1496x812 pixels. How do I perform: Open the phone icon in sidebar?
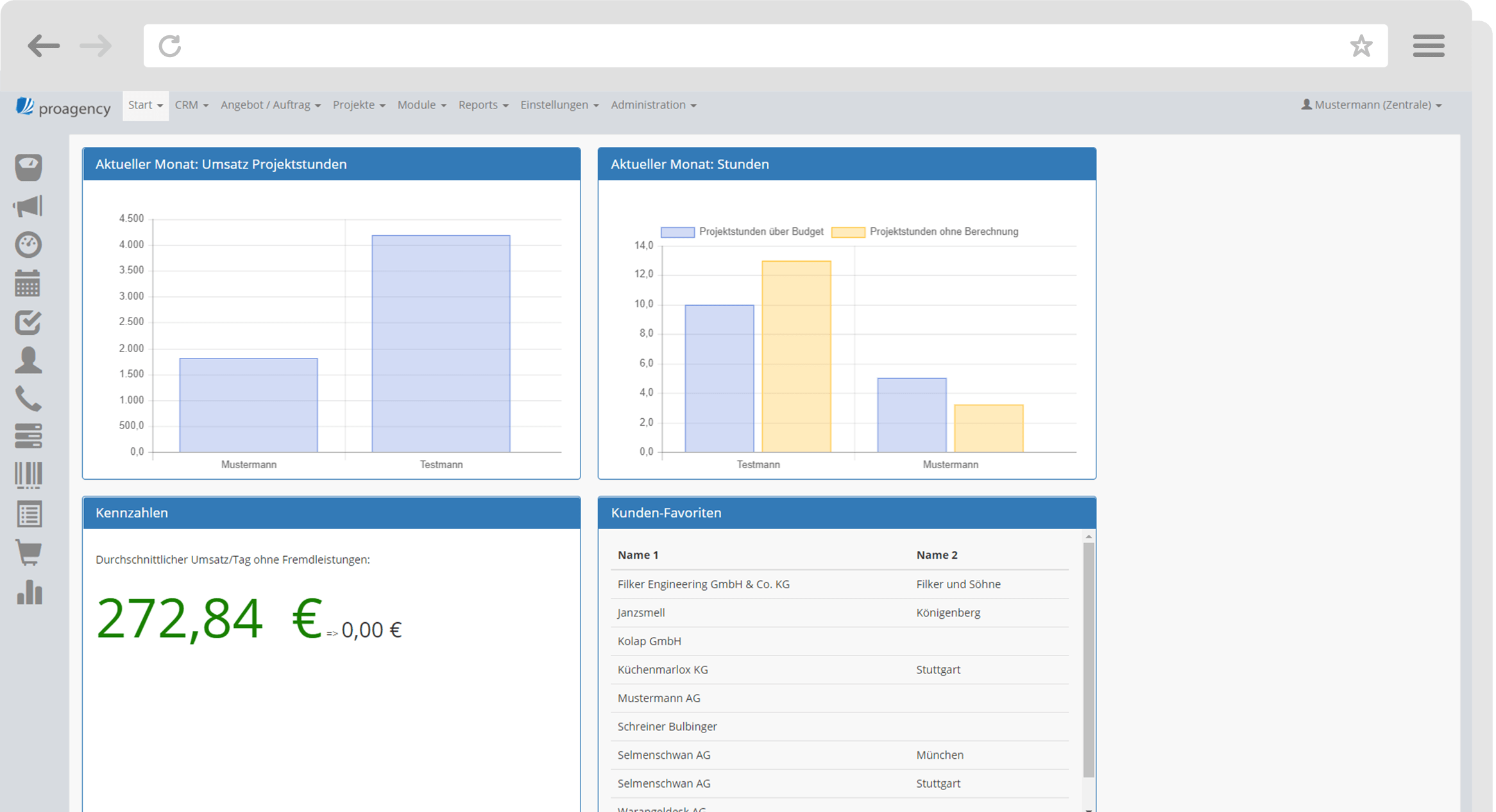(x=28, y=398)
